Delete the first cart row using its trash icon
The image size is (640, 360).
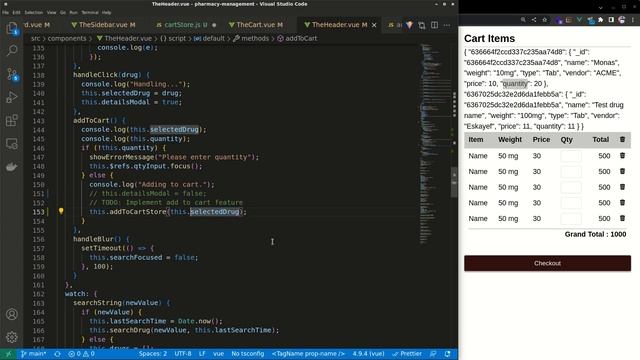[622, 156]
